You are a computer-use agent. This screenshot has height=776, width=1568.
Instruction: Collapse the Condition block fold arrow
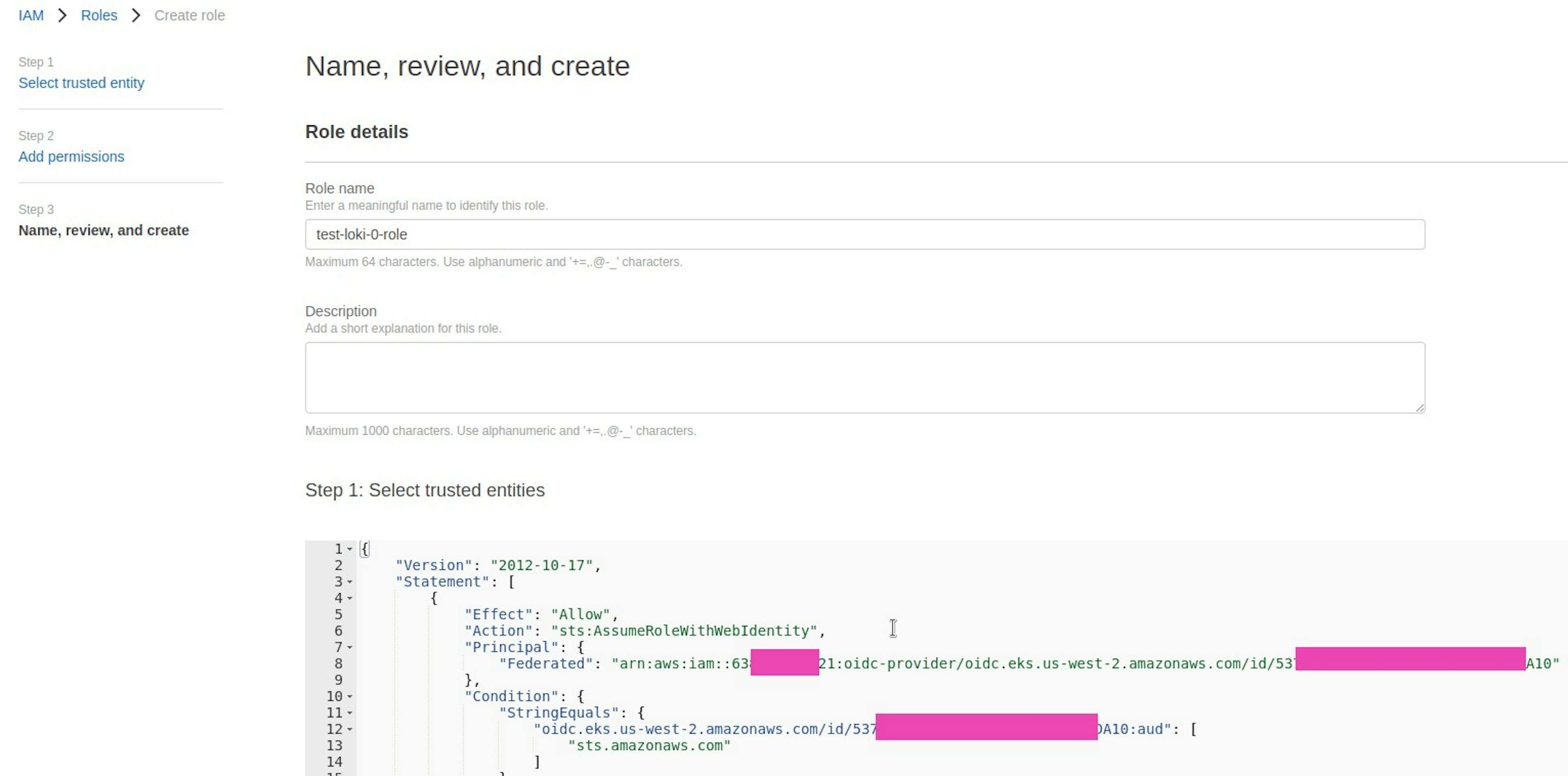(350, 697)
